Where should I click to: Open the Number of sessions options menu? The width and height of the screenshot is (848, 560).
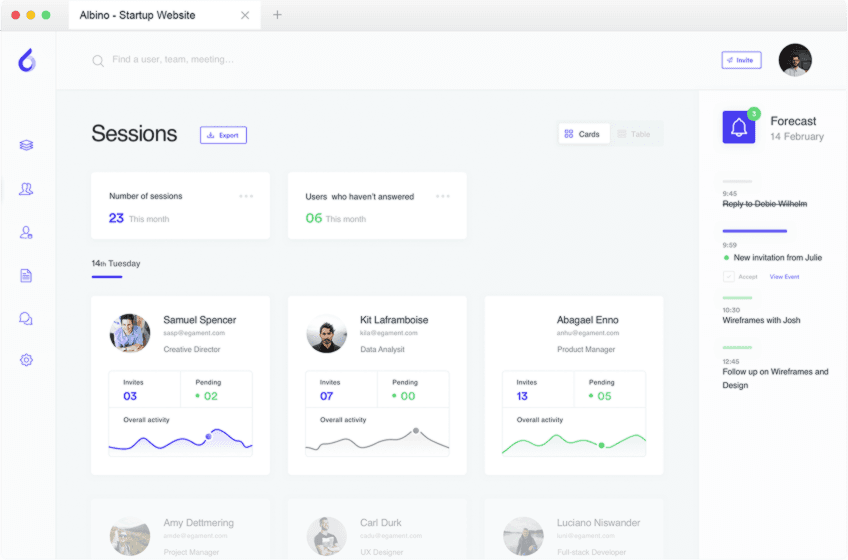(246, 196)
